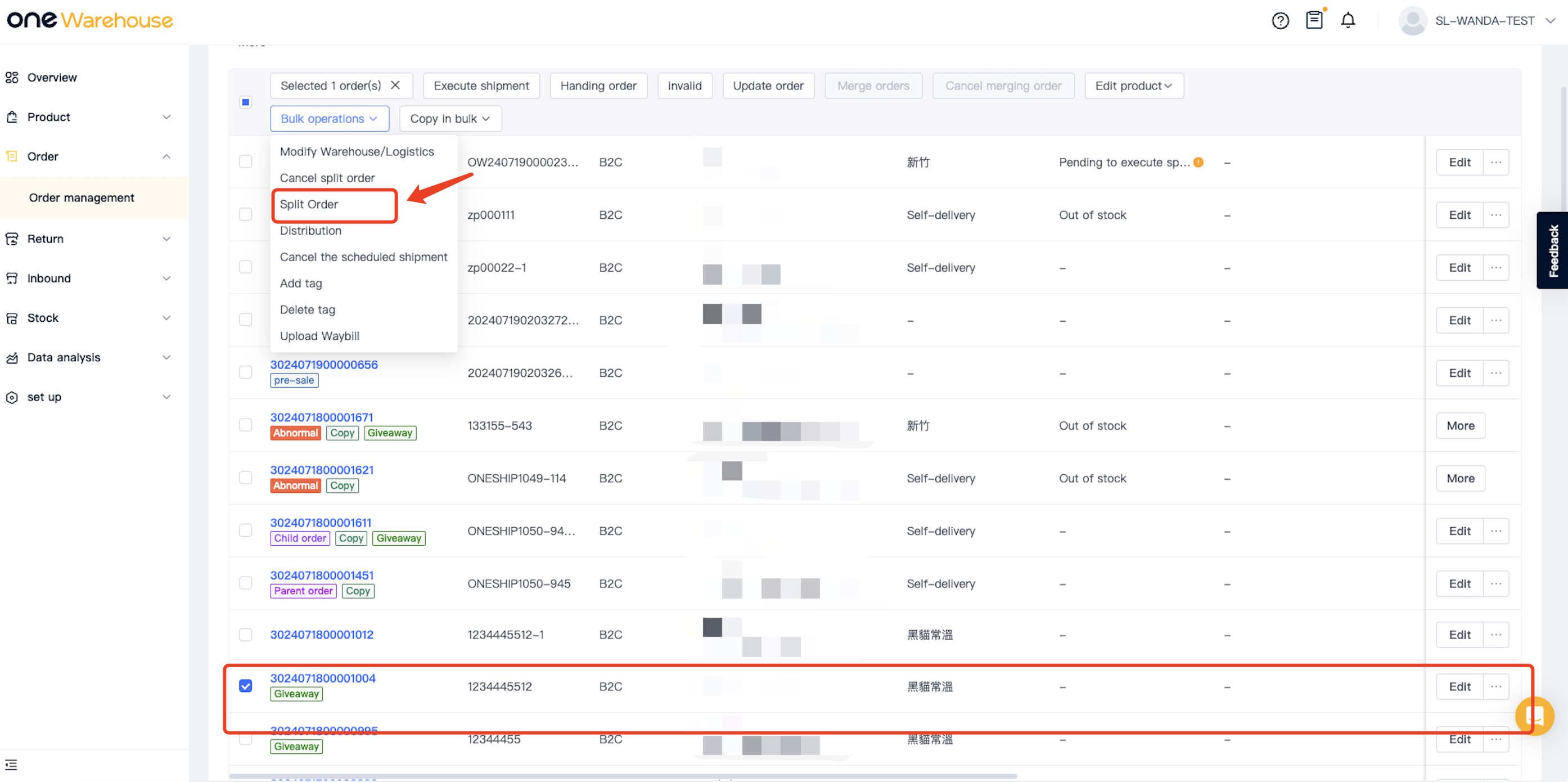
Task: Open more options for OW240719000023 row
Action: pos(1495,163)
